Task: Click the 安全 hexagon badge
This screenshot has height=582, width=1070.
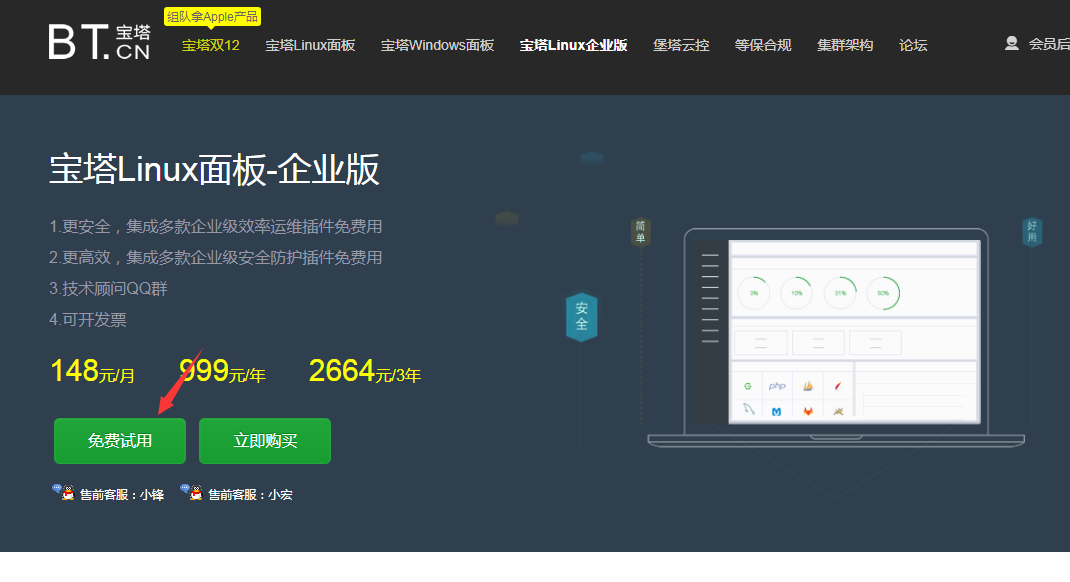Action: click(x=581, y=317)
